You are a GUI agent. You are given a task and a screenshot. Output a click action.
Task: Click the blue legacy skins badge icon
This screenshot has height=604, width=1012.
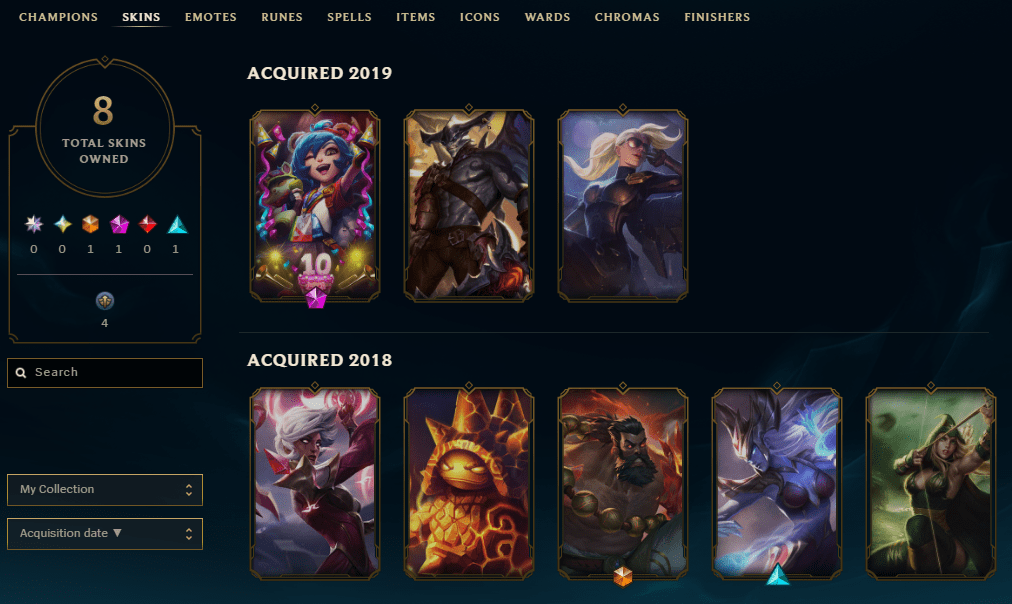tap(105, 301)
